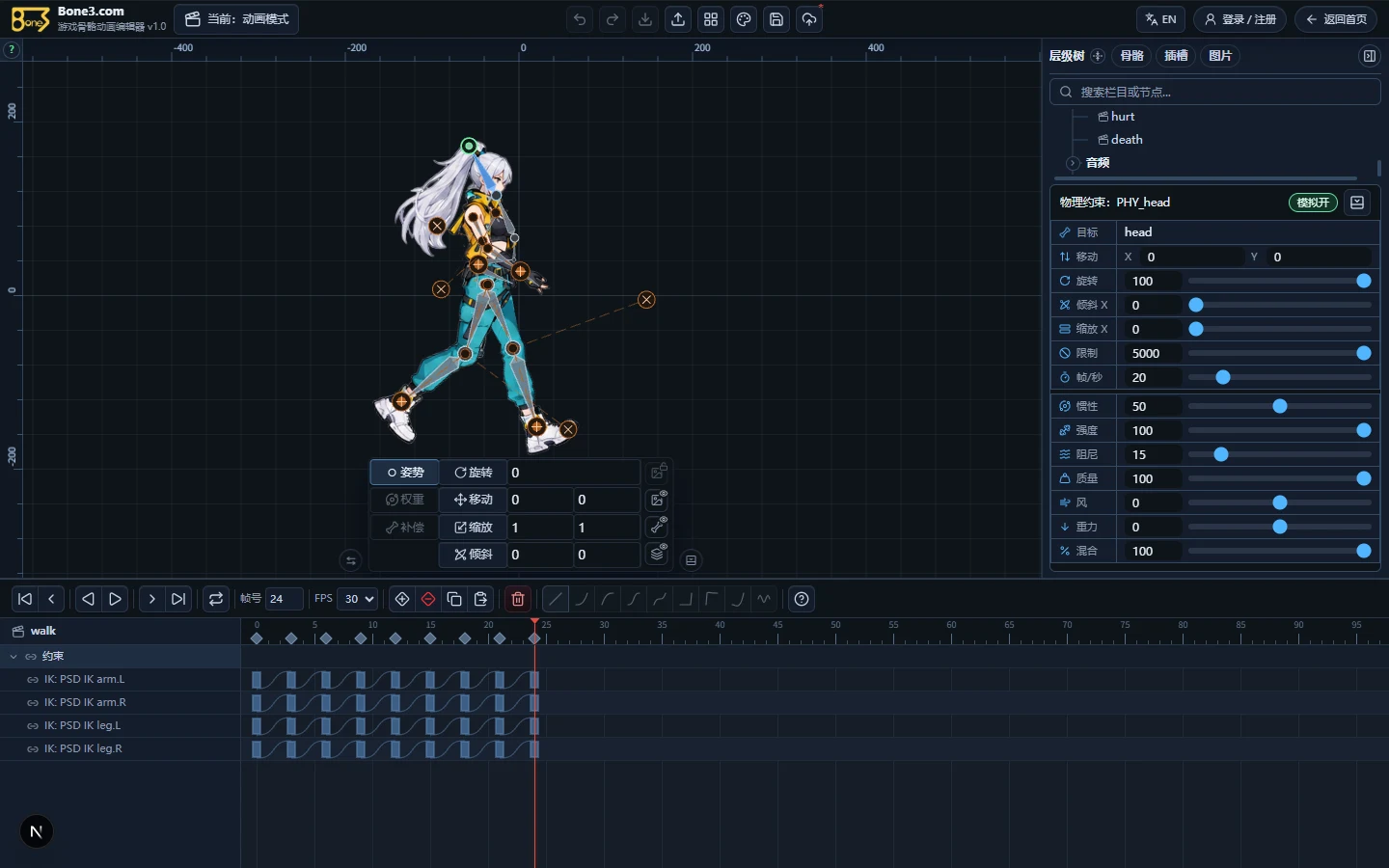The width and height of the screenshot is (1389, 868).
Task: Click the red remove keyframe icon
Action: pyautogui.click(x=428, y=599)
